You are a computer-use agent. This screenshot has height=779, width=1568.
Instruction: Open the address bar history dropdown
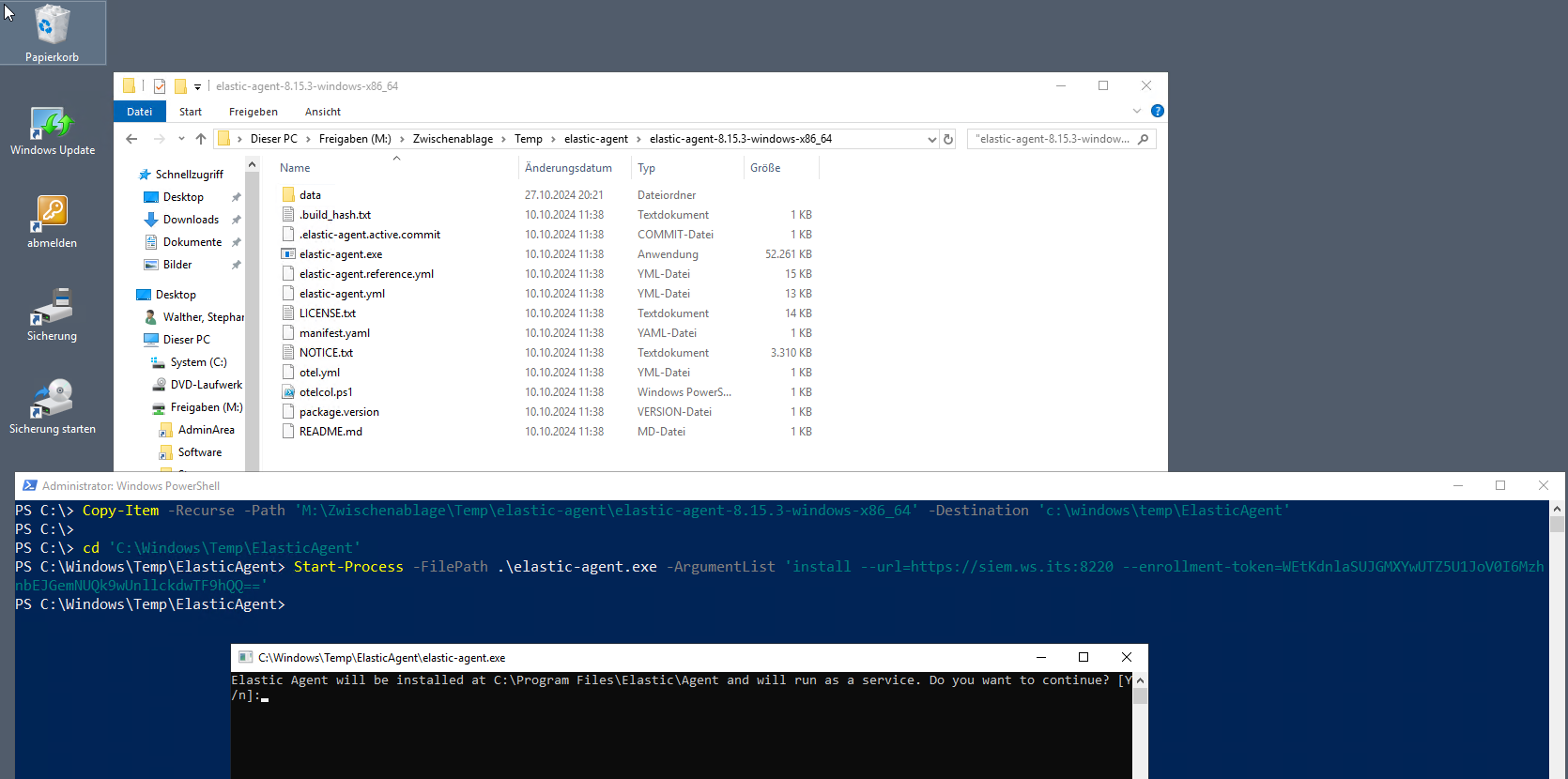coord(931,139)
